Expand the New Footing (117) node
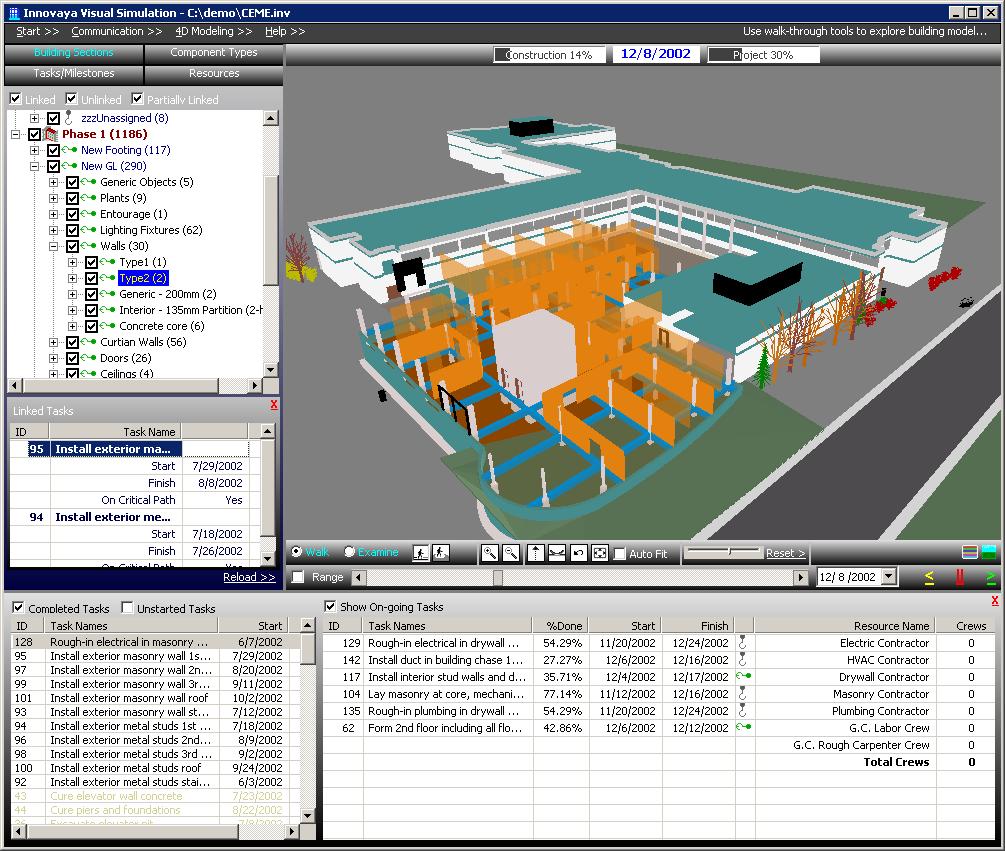Viewport: 1005px width, 851px height. (x=35, y=150)
